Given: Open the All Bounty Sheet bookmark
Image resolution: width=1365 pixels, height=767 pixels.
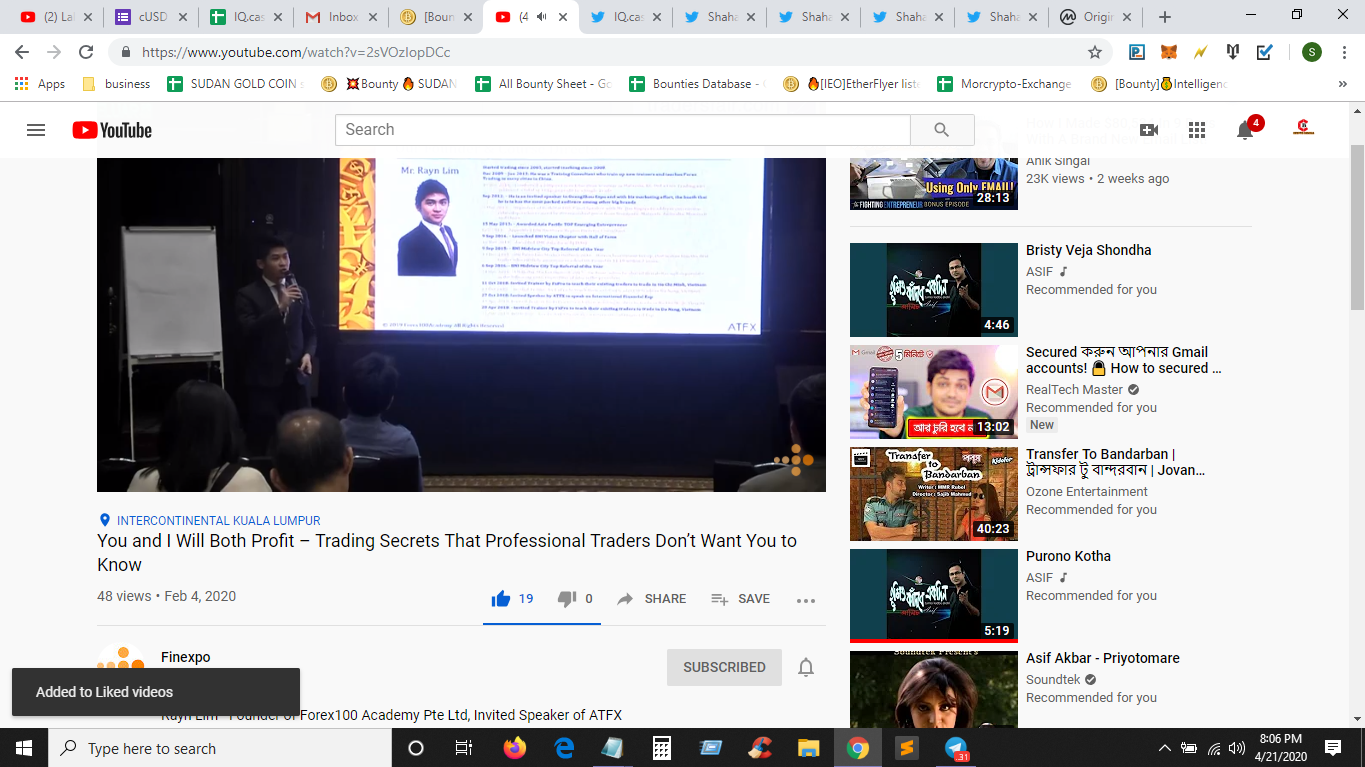Looking at the screenshot, I should (544, 84).
